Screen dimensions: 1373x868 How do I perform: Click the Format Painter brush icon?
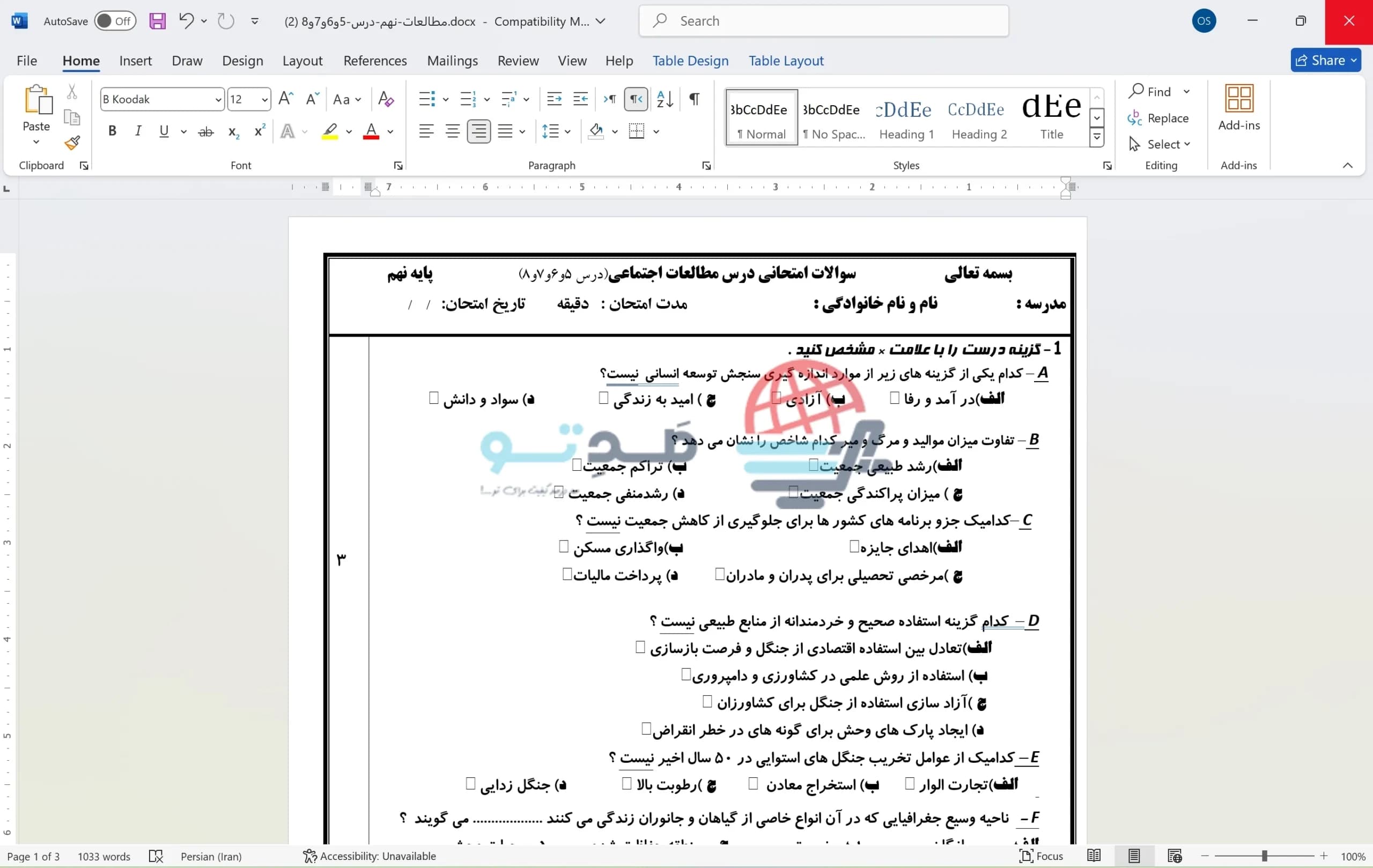[x=72, y=143]
